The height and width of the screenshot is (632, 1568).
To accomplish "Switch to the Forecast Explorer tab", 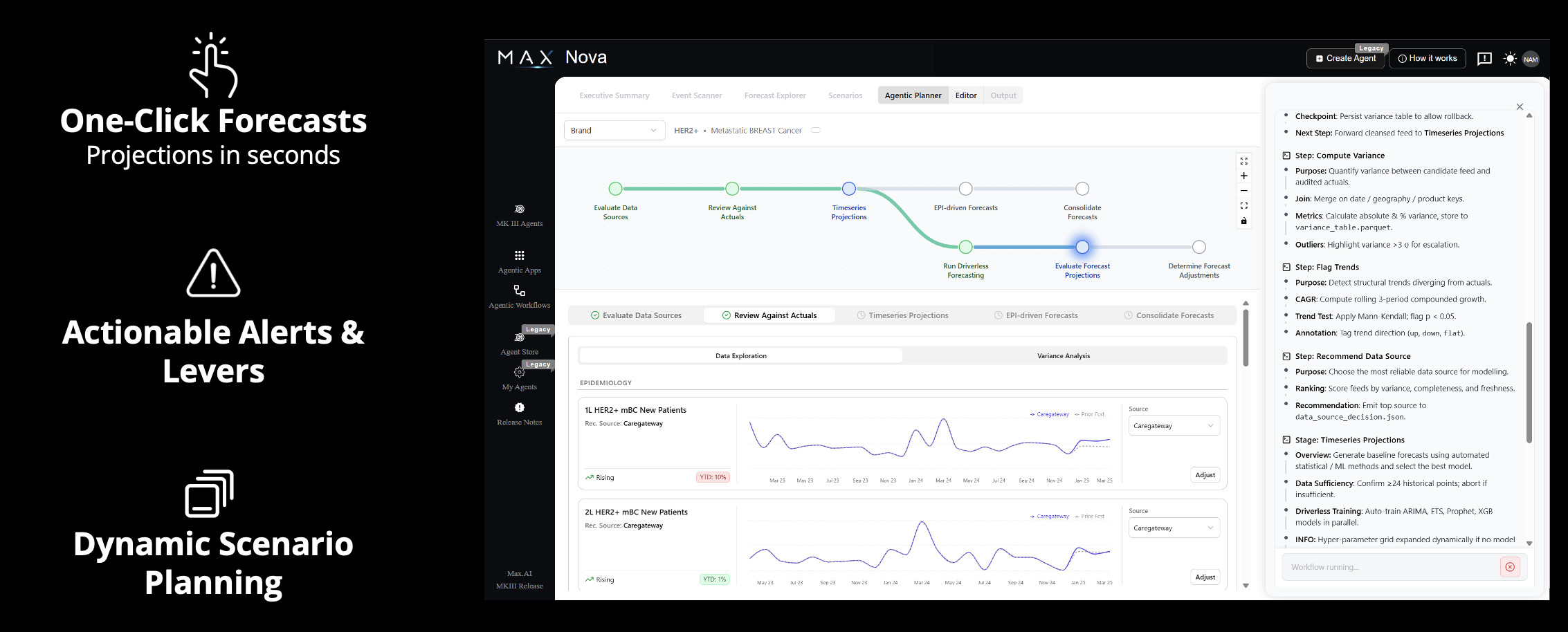I will pyautogui.click(x=774, y=95).
